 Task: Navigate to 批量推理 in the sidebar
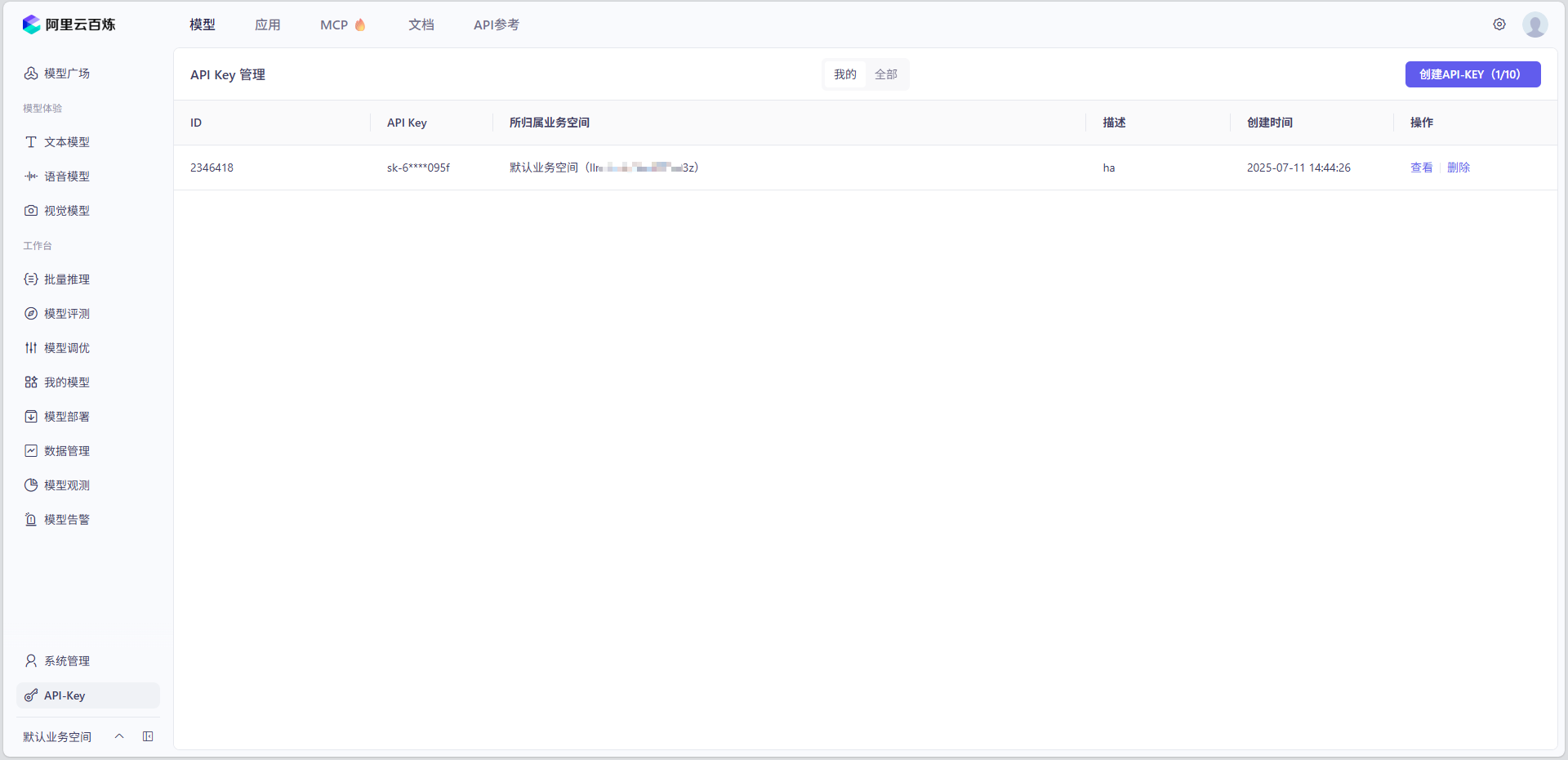66,279
